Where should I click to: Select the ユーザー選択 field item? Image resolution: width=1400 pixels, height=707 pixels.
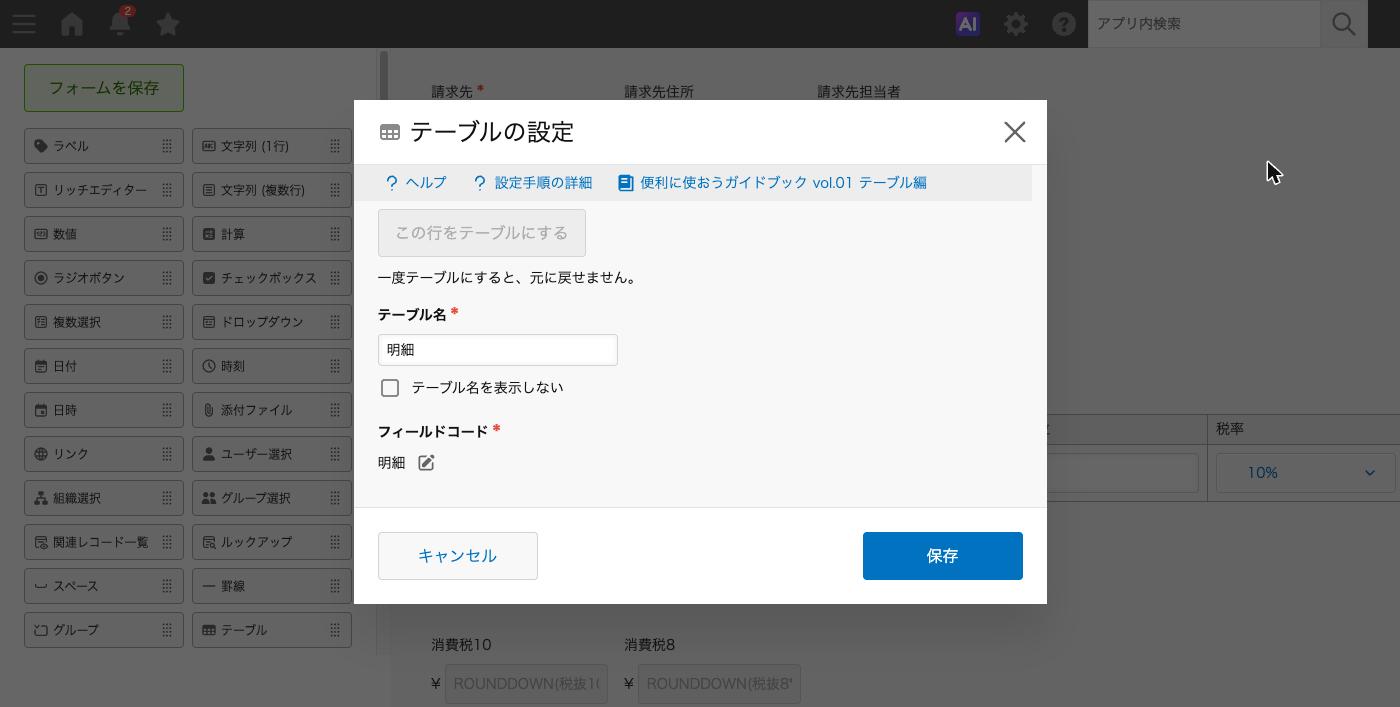[x=272, y=454]
